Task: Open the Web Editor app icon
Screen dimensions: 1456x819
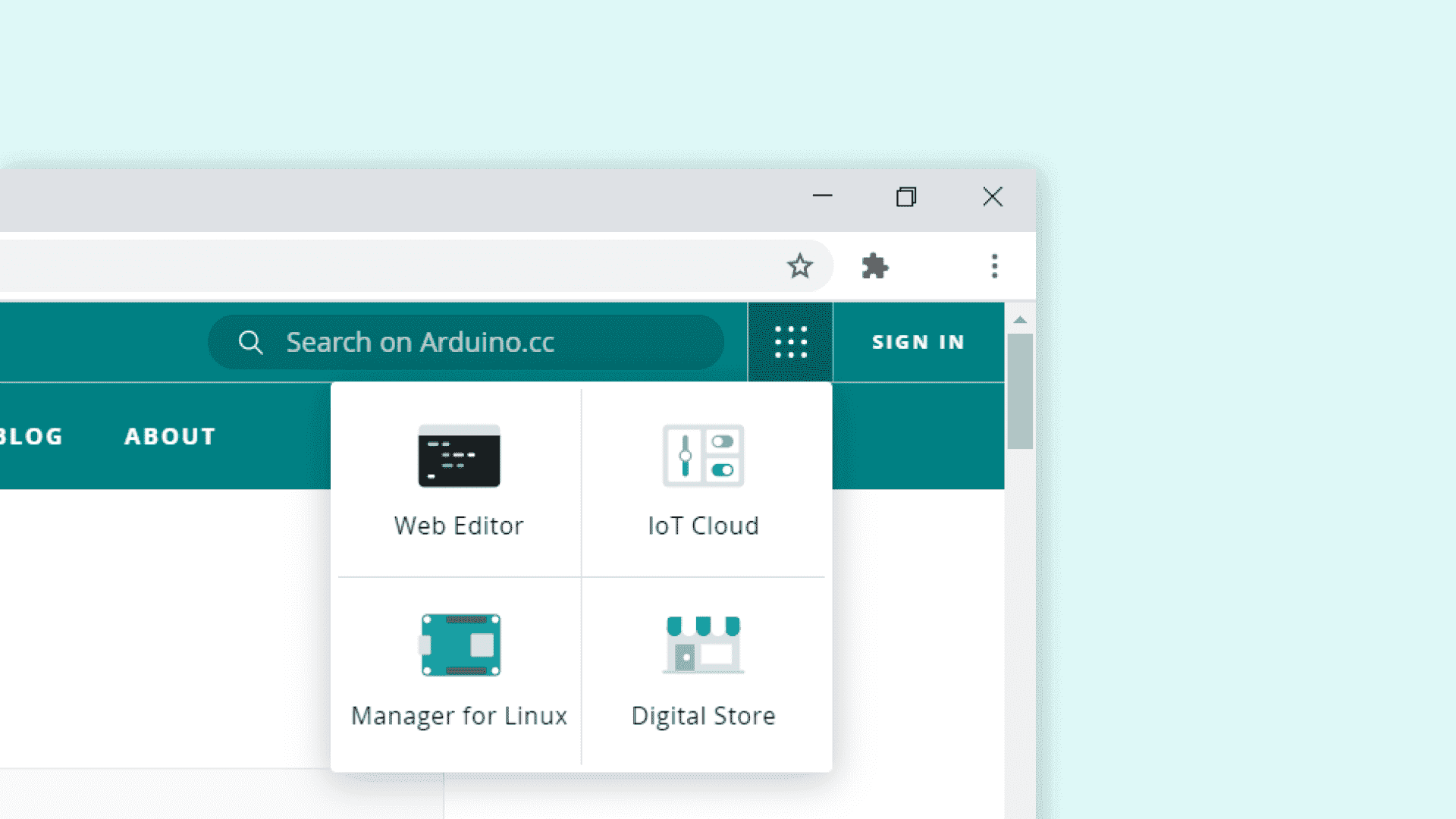Action: click(459, 456)
